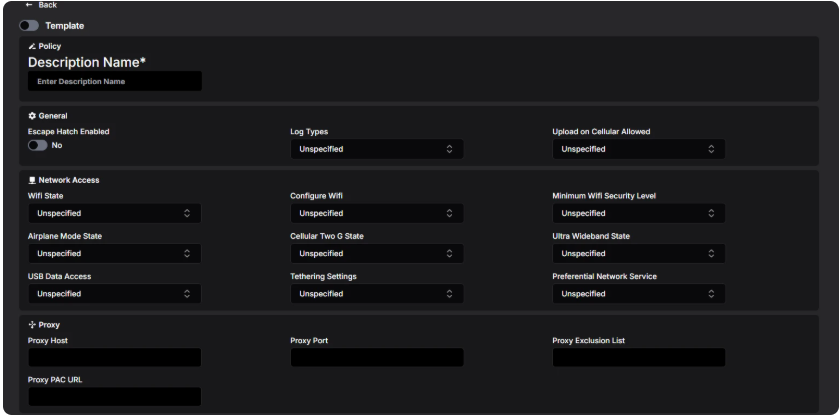Screen dimensions: 839x417
Task: Click the Proxy PAC URL field
Action: 115,397
